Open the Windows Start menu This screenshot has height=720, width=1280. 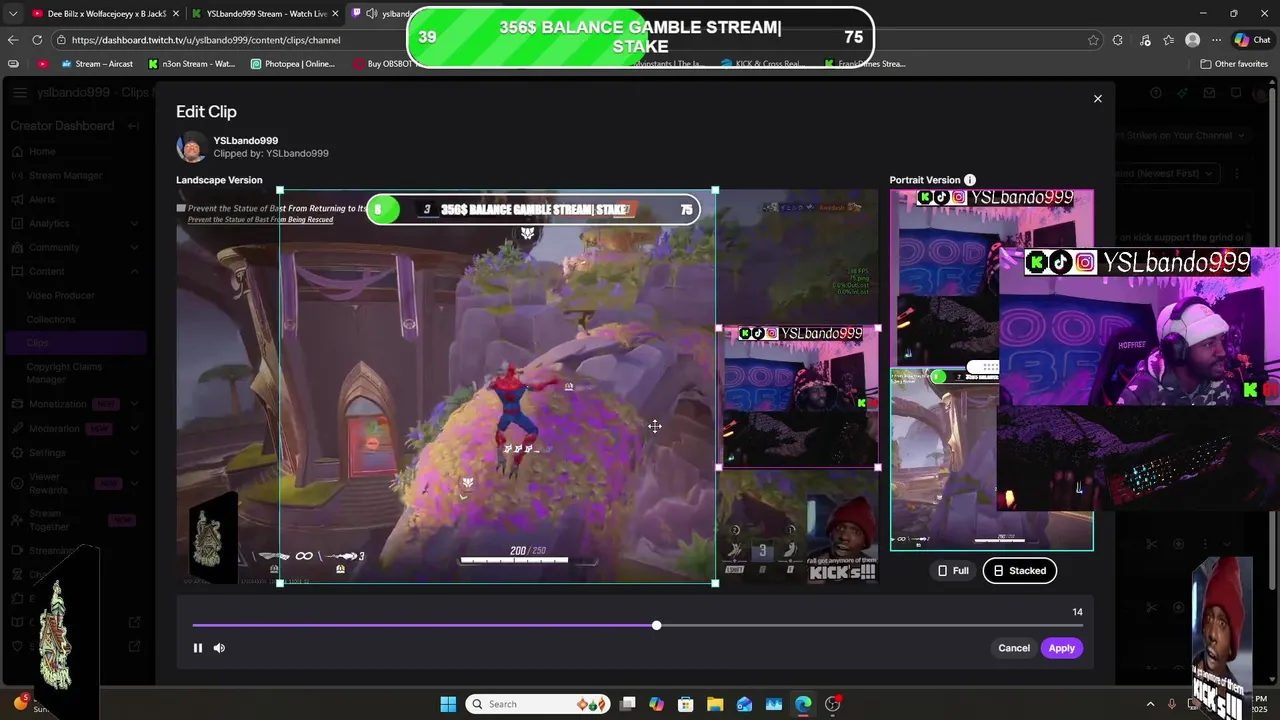(448, 704)
